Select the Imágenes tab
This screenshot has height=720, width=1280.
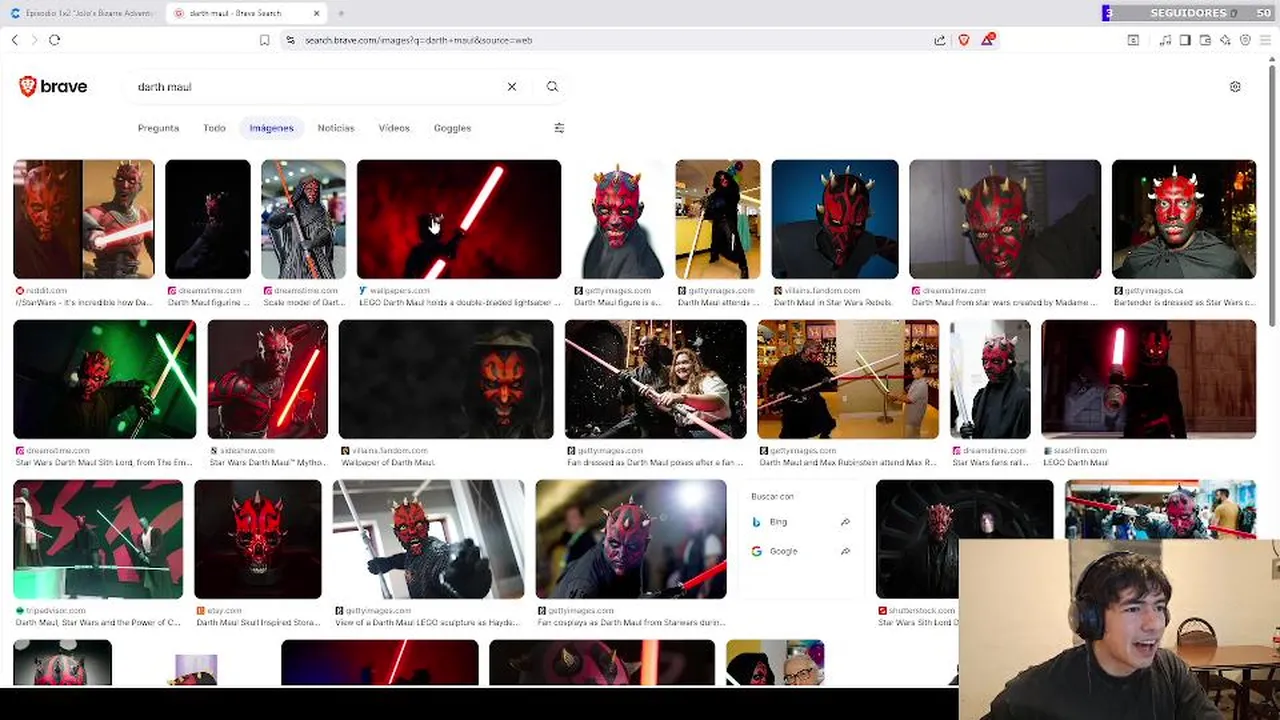[271, 128]
